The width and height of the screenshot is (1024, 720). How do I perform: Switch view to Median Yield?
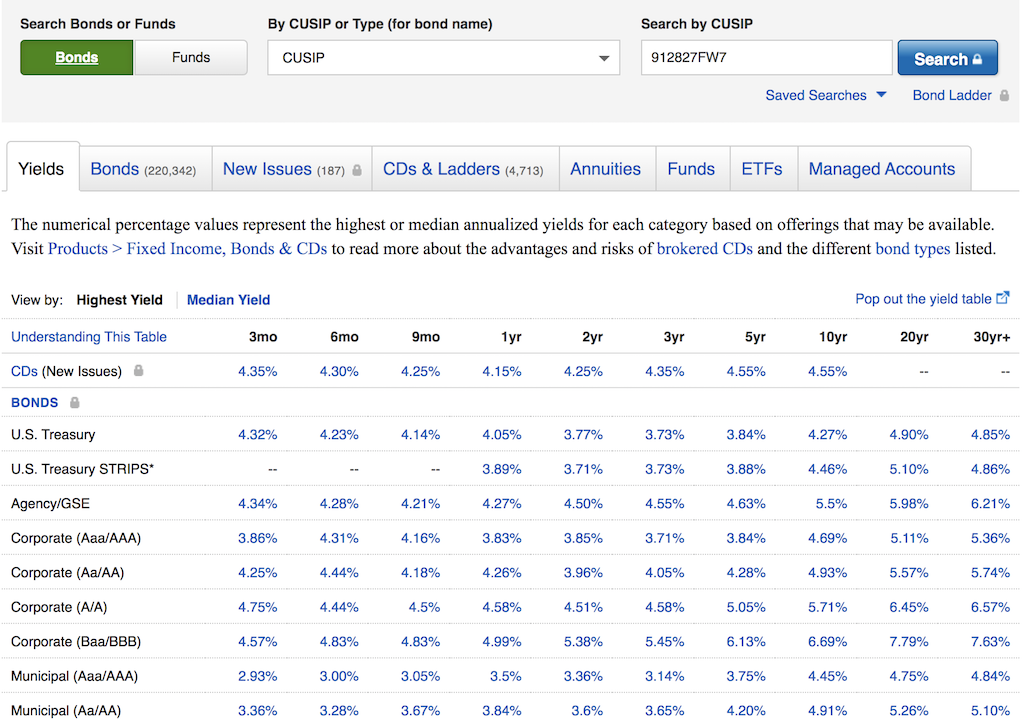(228, 300)
